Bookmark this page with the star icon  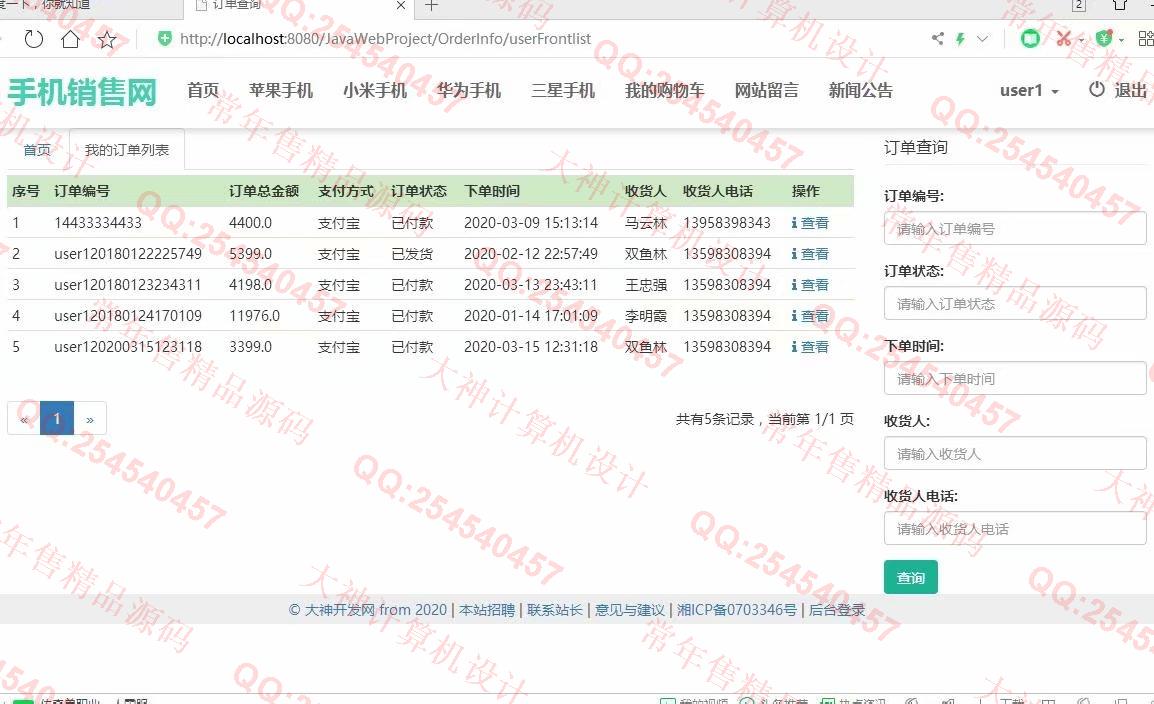click(x=107, y=39)
